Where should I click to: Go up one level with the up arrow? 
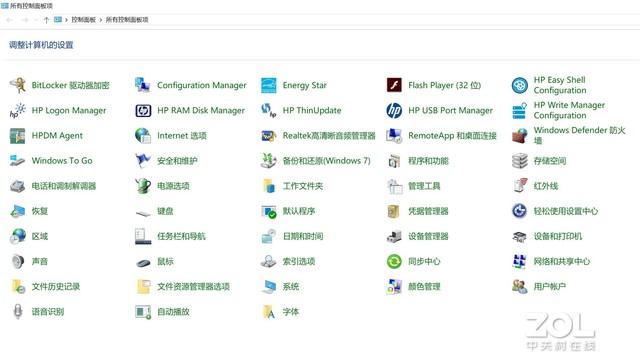click(x=46, y=20)
